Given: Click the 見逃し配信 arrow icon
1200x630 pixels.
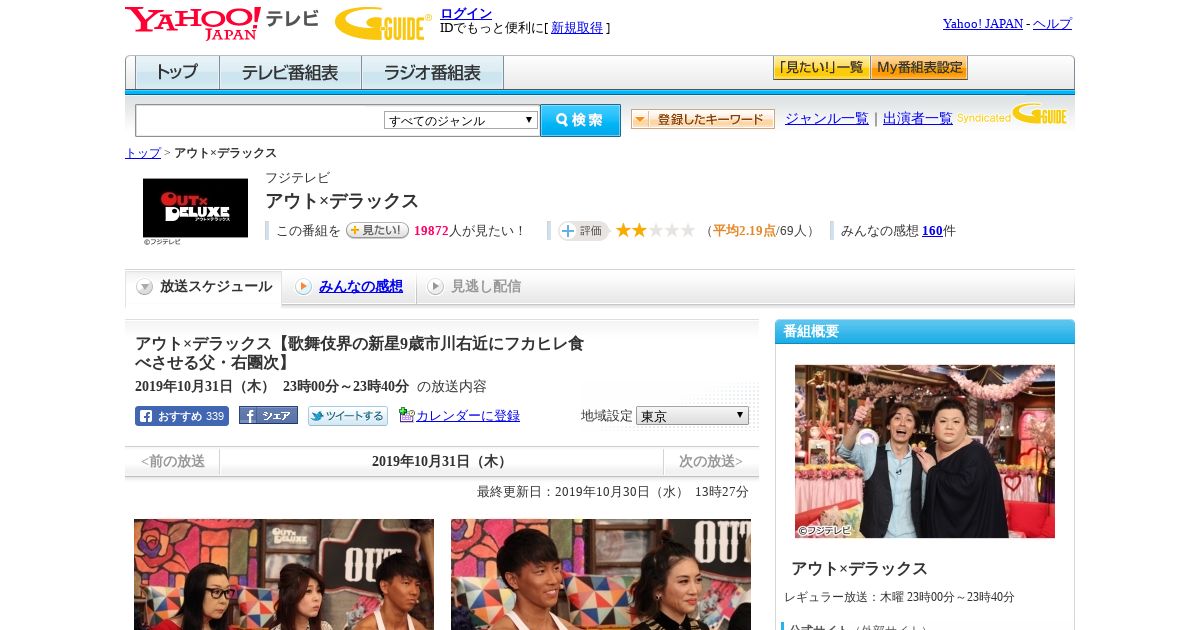Looking at the screenshot, I should [x=435, y=287].
